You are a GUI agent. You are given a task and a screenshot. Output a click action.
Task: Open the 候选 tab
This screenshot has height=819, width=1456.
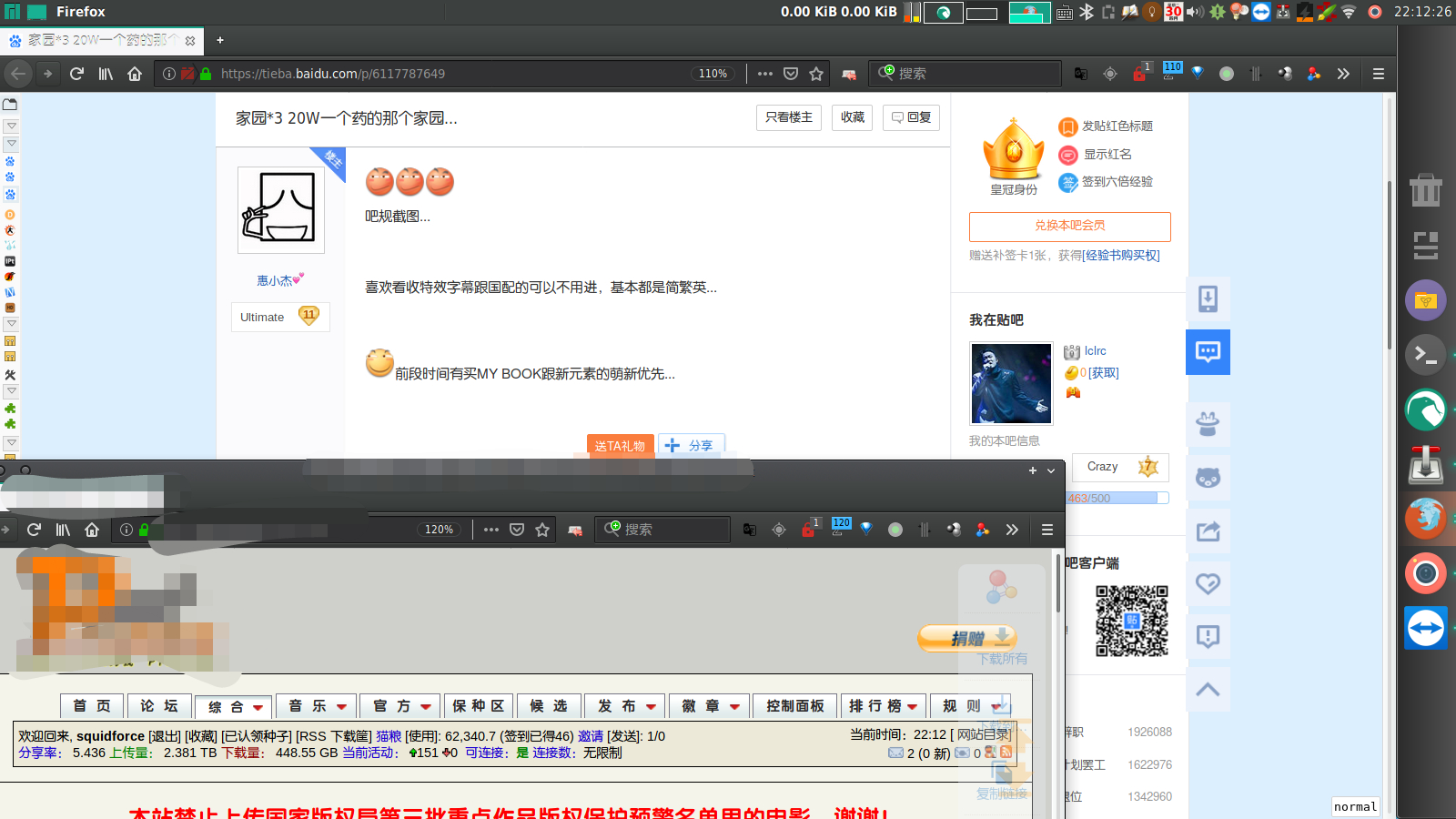pyautogui.click(x=549, y=706)
